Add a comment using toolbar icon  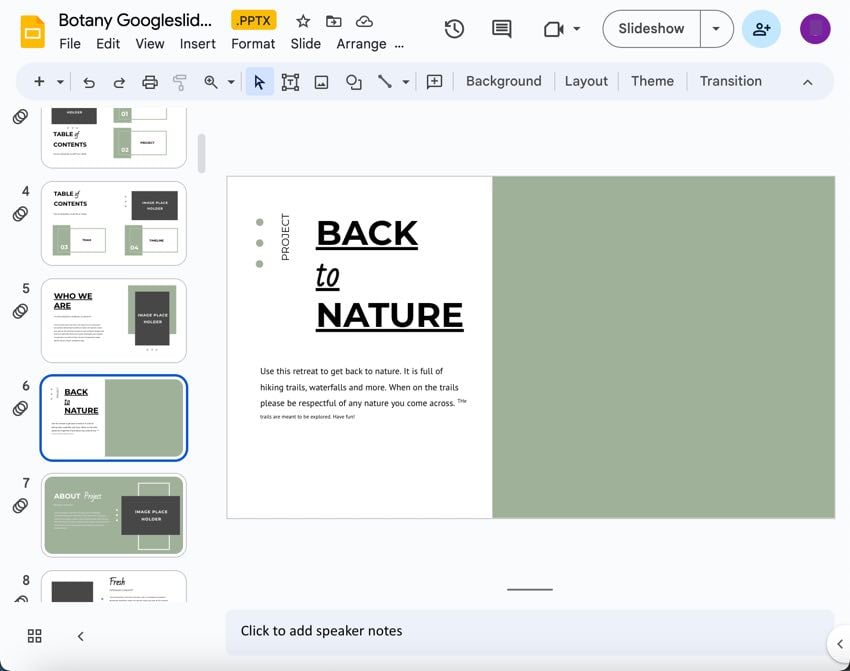434,82
